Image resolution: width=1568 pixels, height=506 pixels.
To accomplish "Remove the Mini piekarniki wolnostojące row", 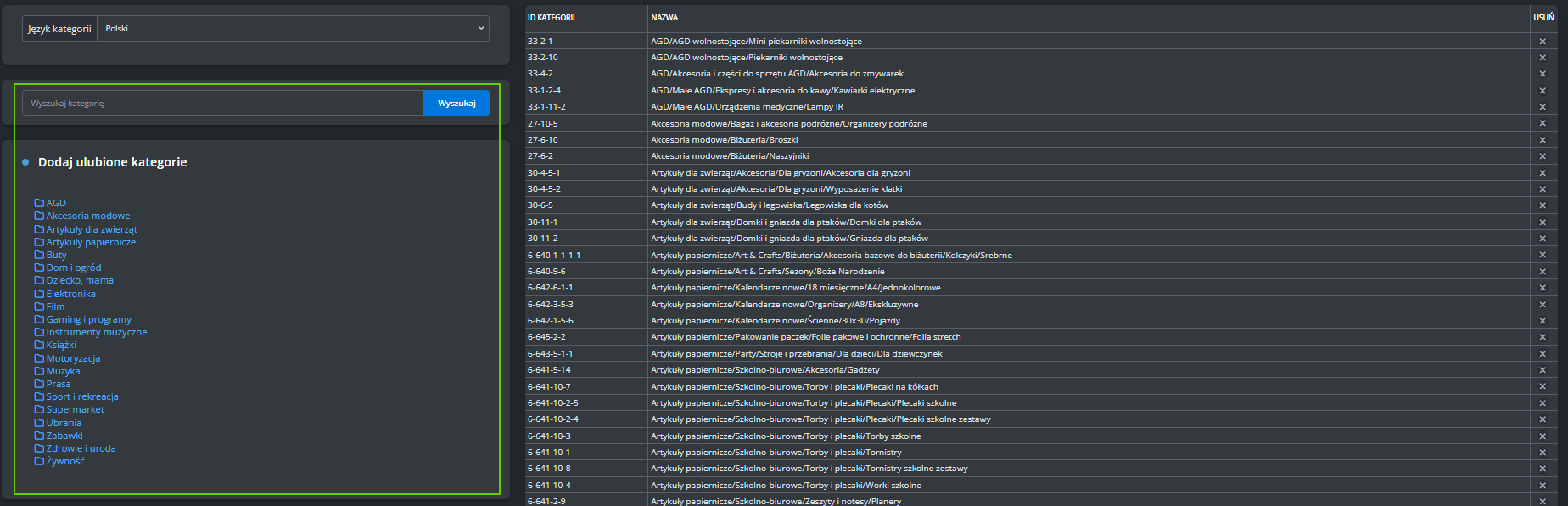I will [1542, 42].
